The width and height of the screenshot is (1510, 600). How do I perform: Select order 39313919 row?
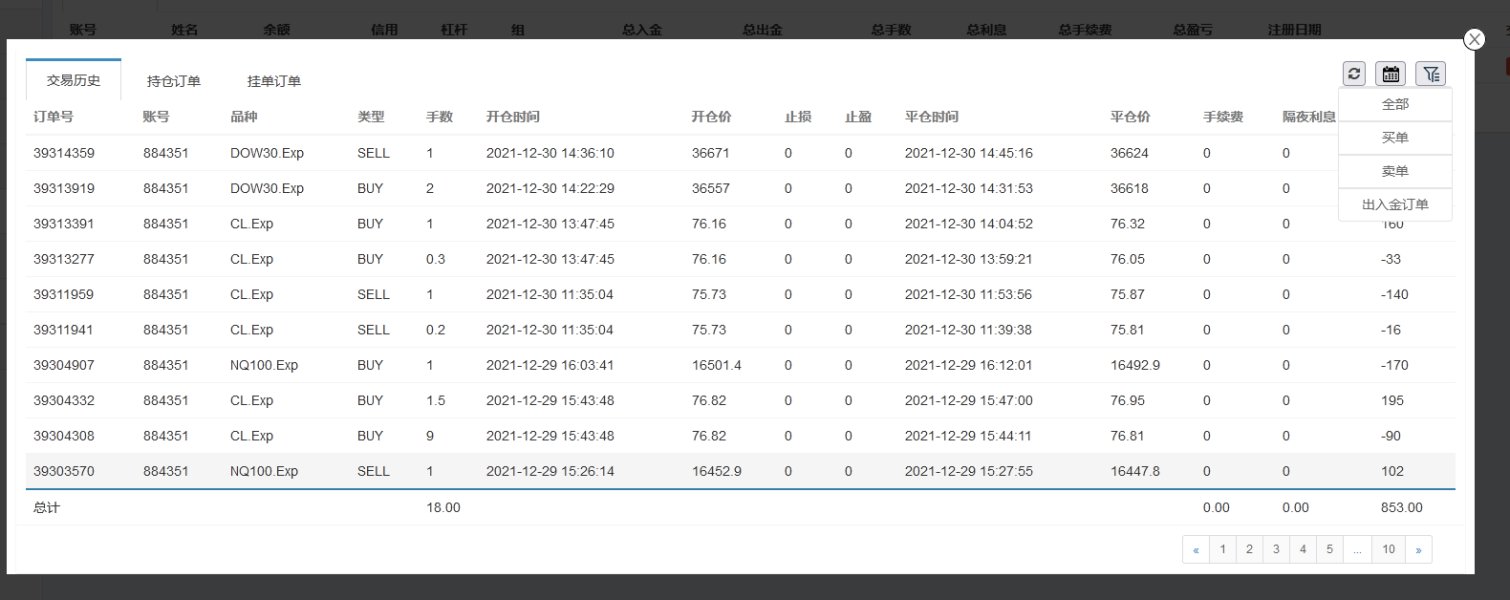pos(740,188)
